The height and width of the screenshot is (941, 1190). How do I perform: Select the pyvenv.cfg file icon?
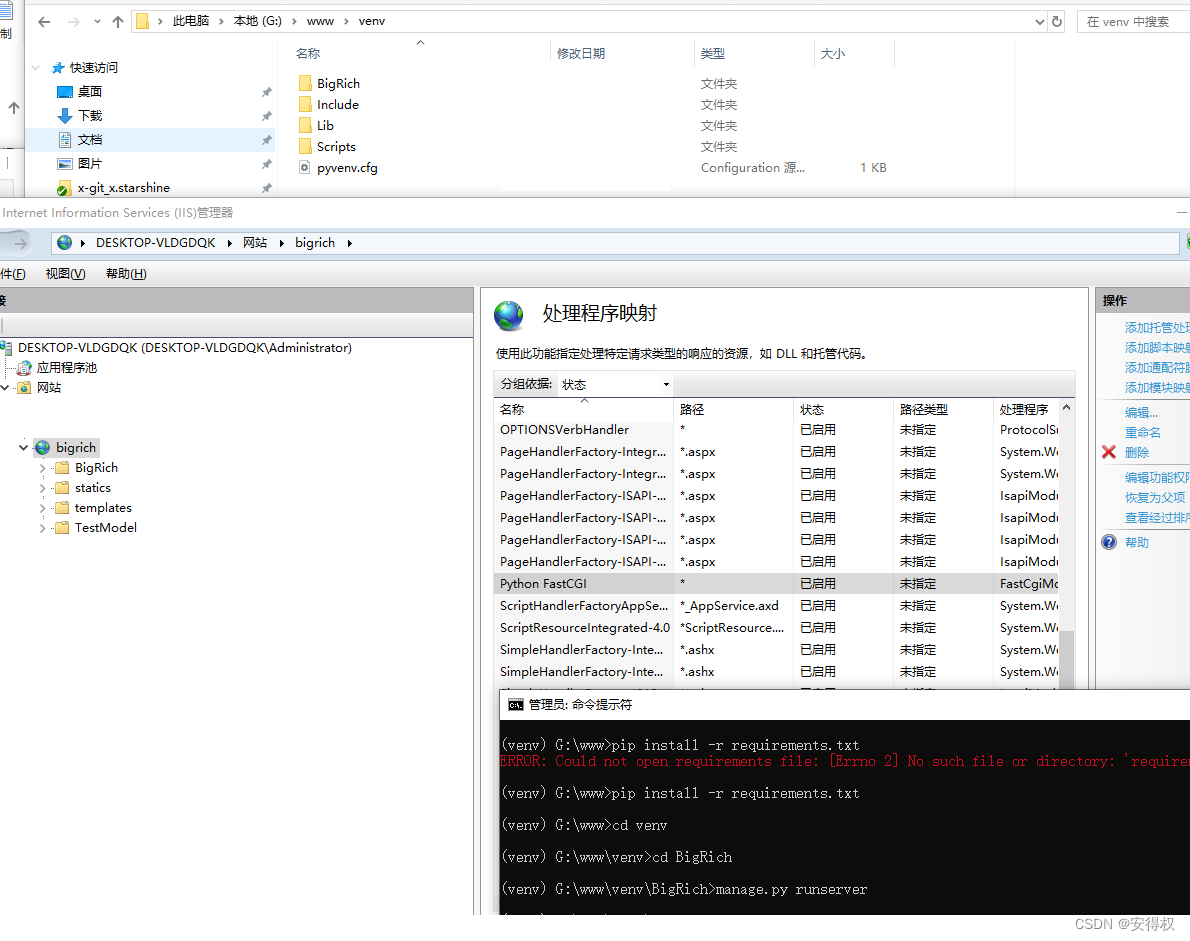click(x=305, y=168)
